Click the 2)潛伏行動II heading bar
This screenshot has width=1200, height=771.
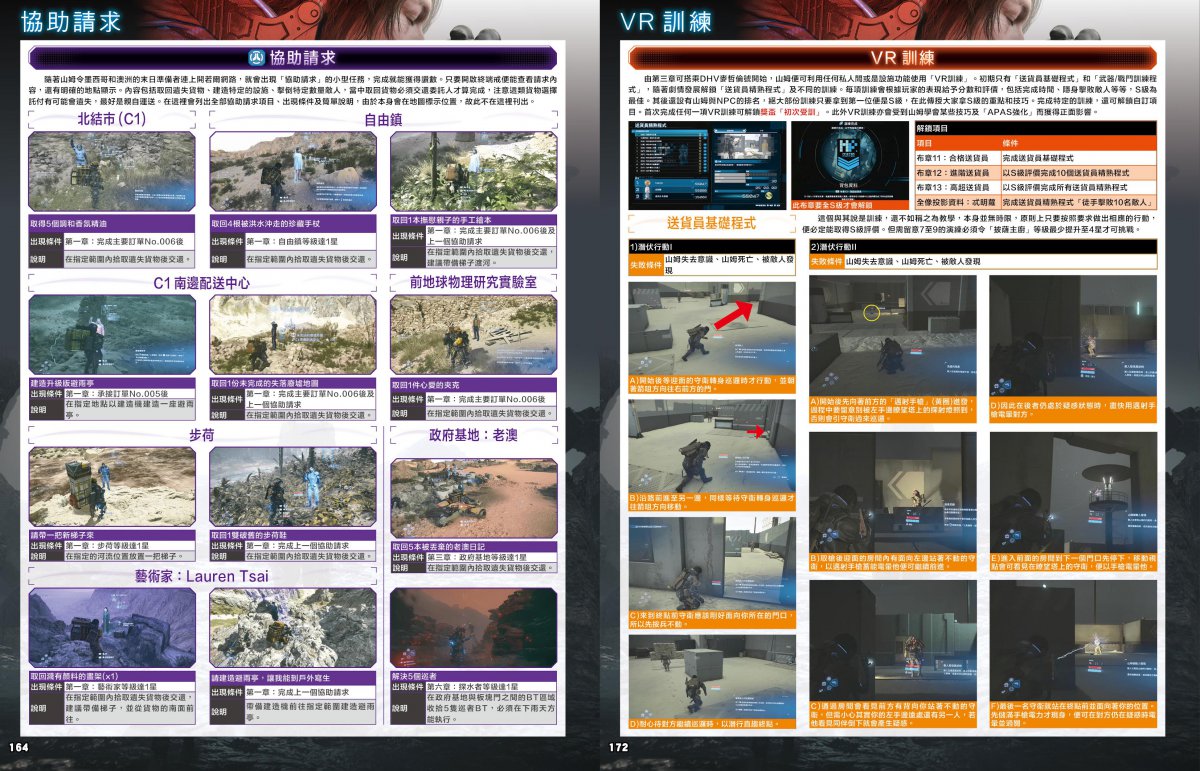click(984, 246)
